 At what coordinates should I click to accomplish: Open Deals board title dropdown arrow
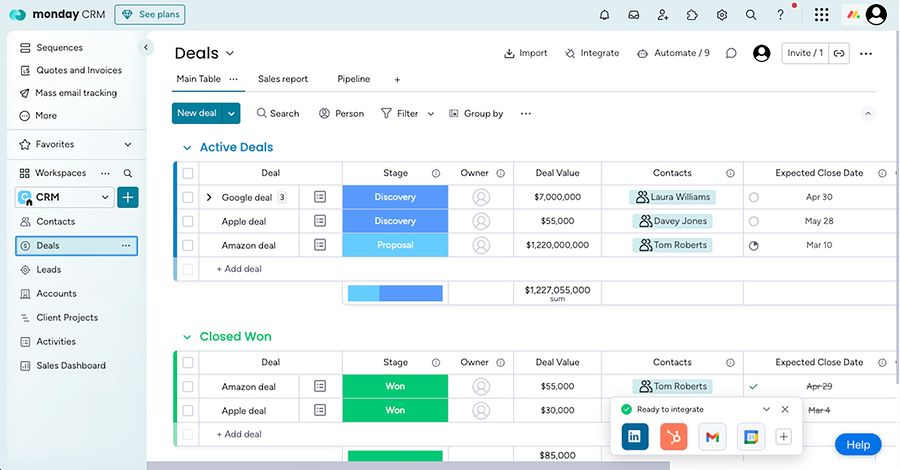230,53
